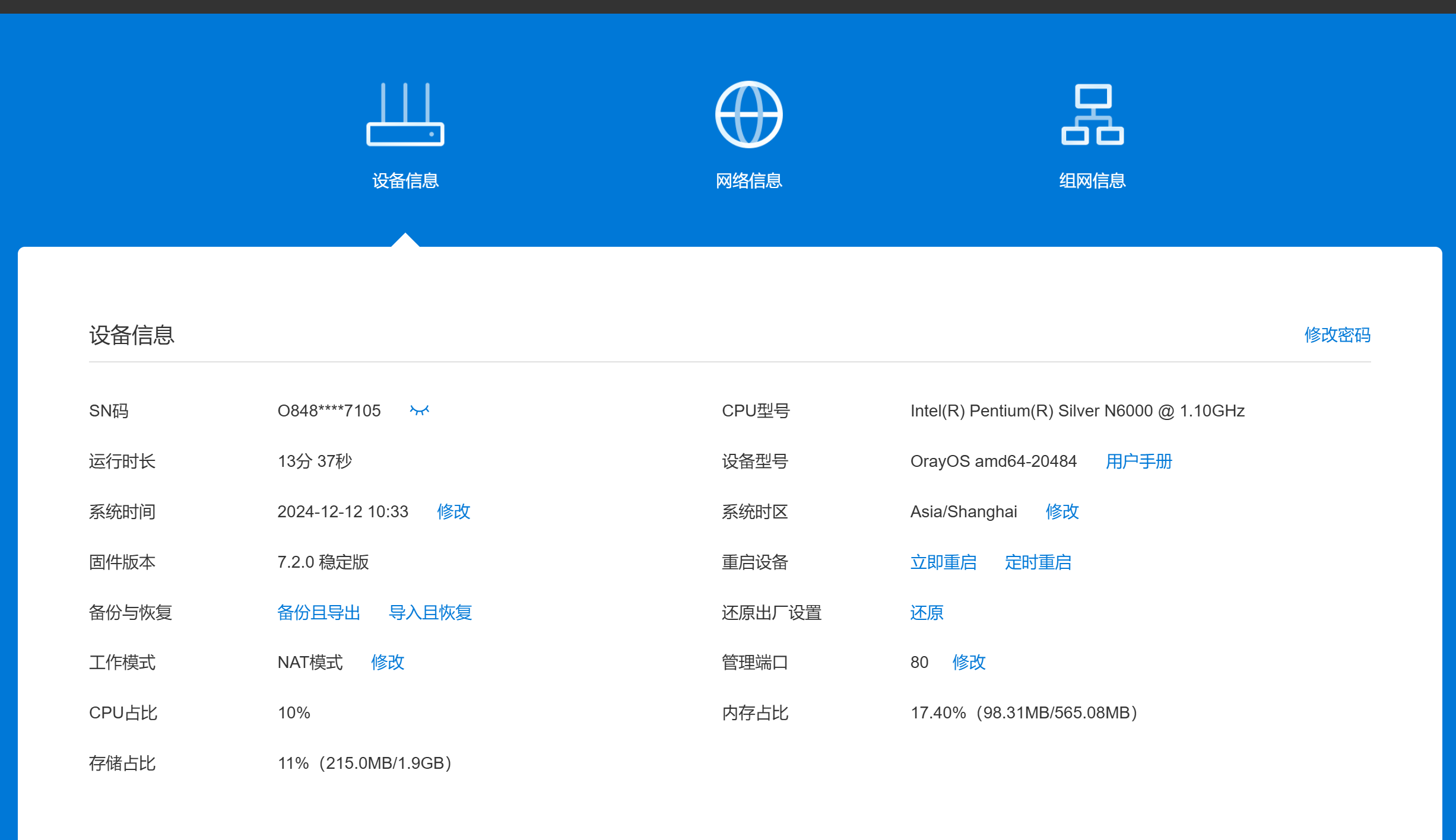The image size is (1456, 840).
Task: Click the globe network info icon
Action: tap(748, 114)
